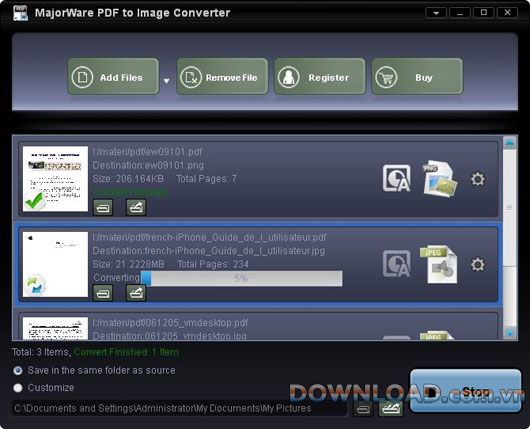Screen dimensions: 530x429
Task: Click the browse/edit destination icon under ew09101.pdf
Action: pos(136,207)
